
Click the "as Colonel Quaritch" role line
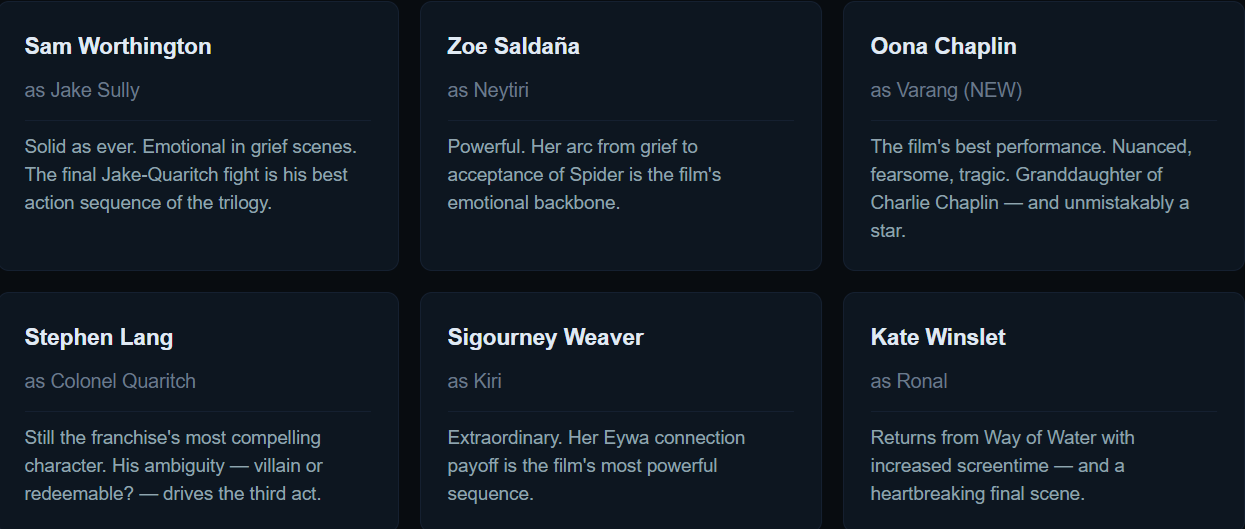click(110, 381)
